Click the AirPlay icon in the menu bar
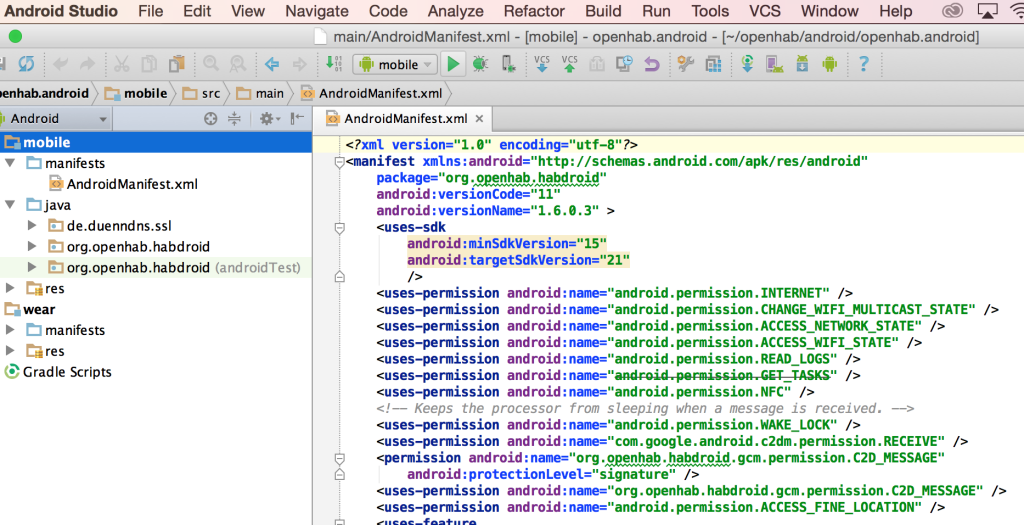The image size is (1024, 525). [x=987, y=10]
